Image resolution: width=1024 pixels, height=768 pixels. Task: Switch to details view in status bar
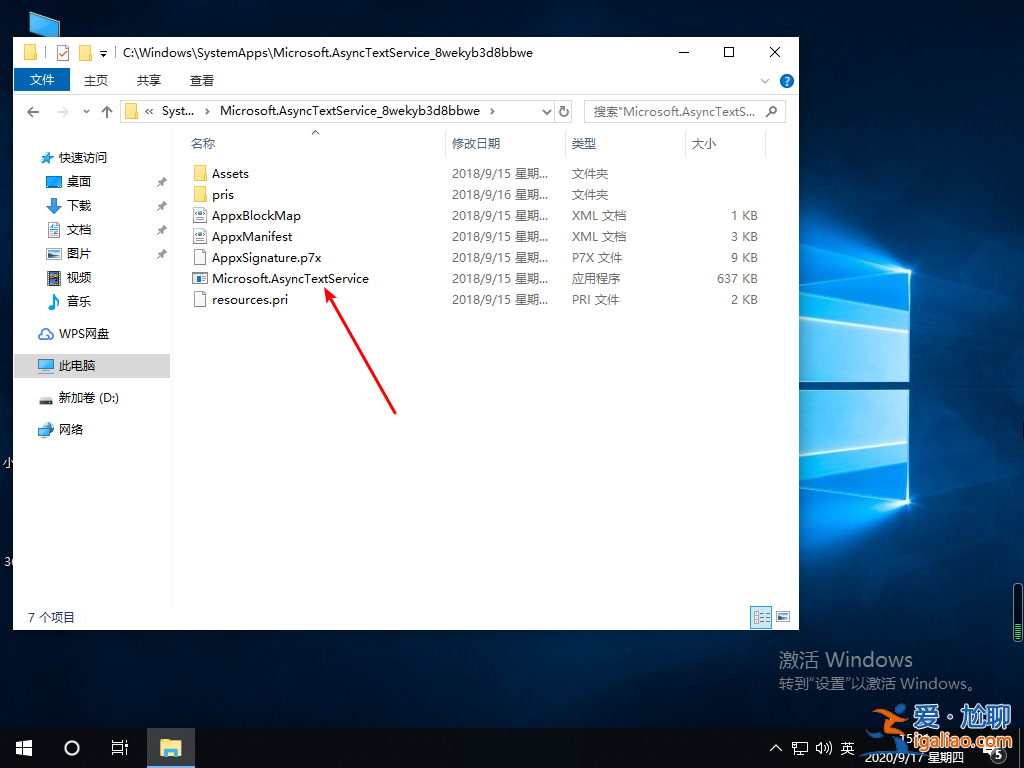coord(761,617)
